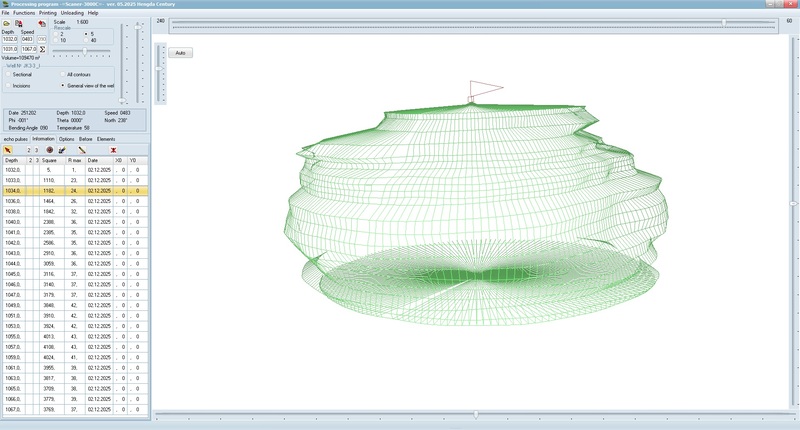Switch to the echo pulses tab
Screen dimensions: 800x430
[x=15, y=139]
